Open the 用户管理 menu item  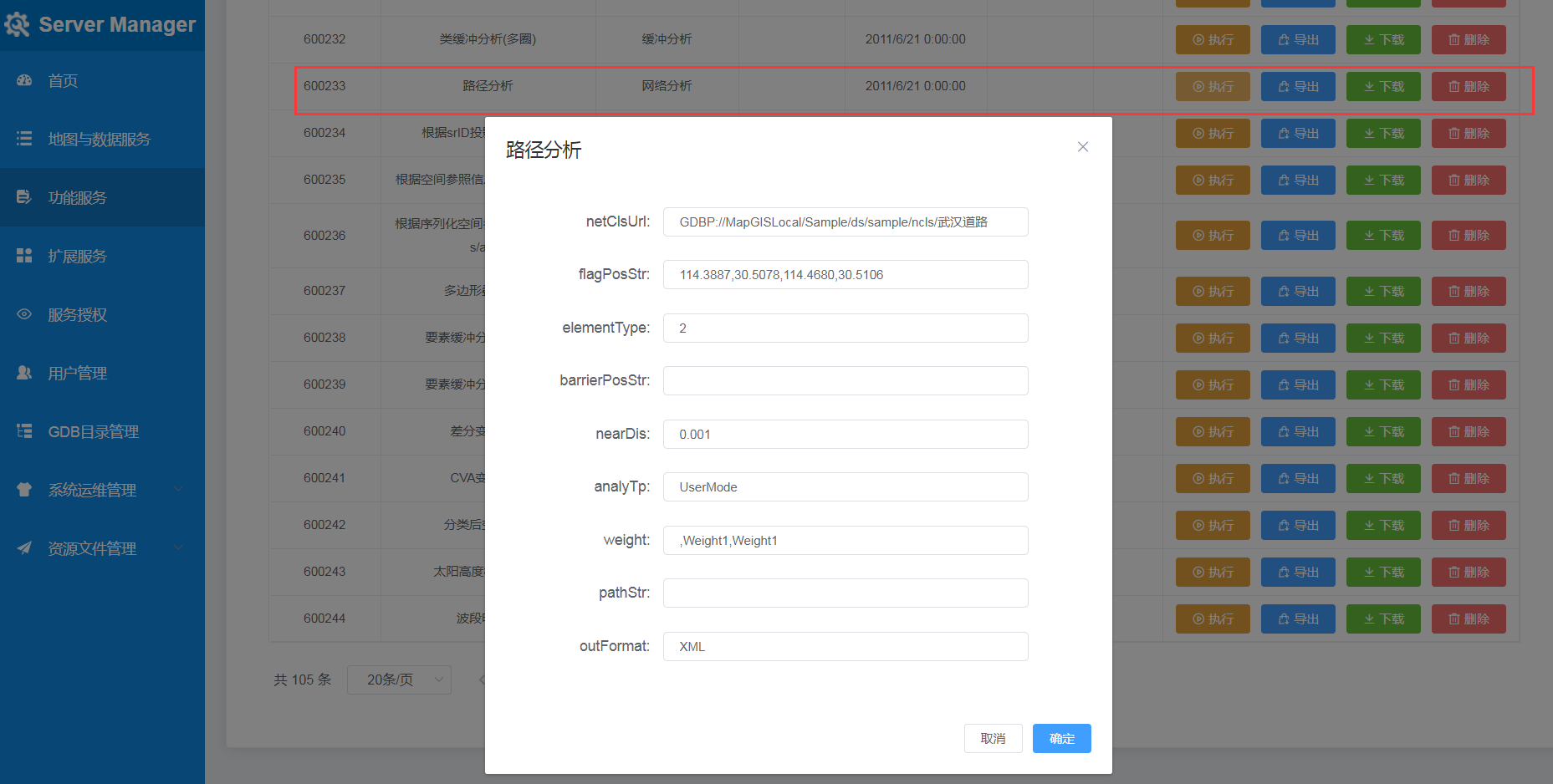coord(102,373)
